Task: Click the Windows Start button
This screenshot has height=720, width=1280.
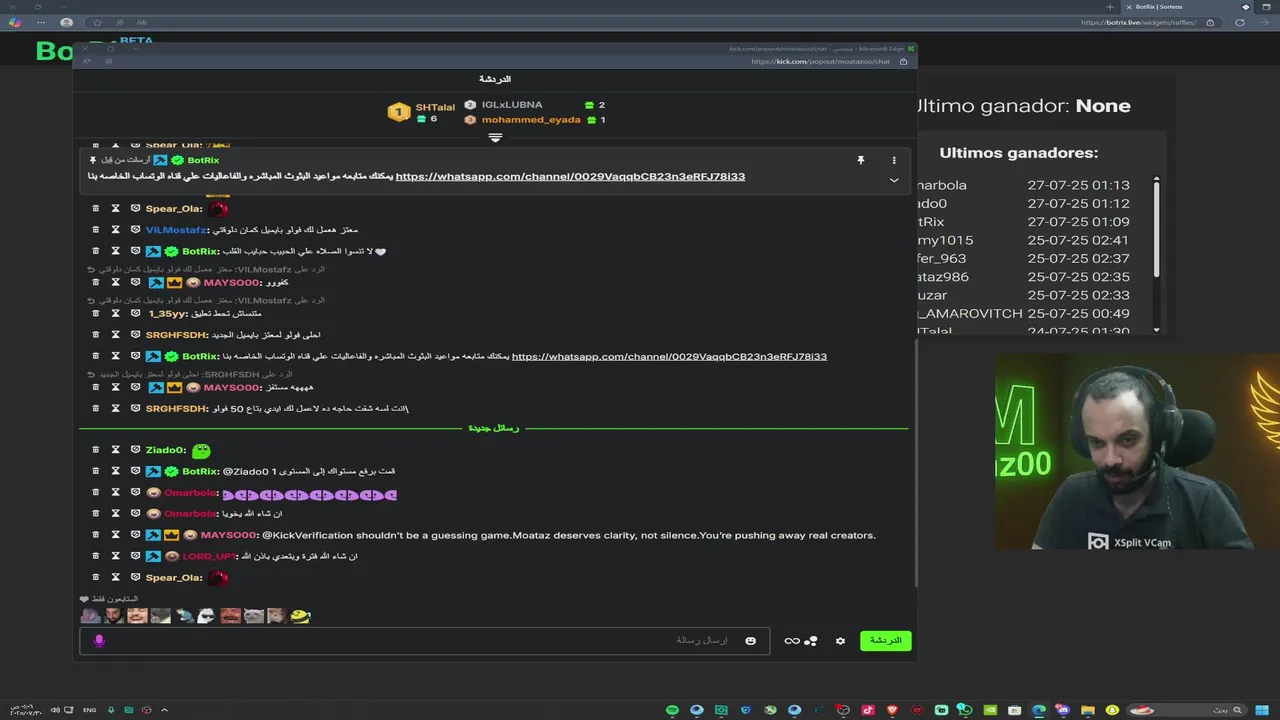Action: pyautogui.click(x=1263, y=710)
